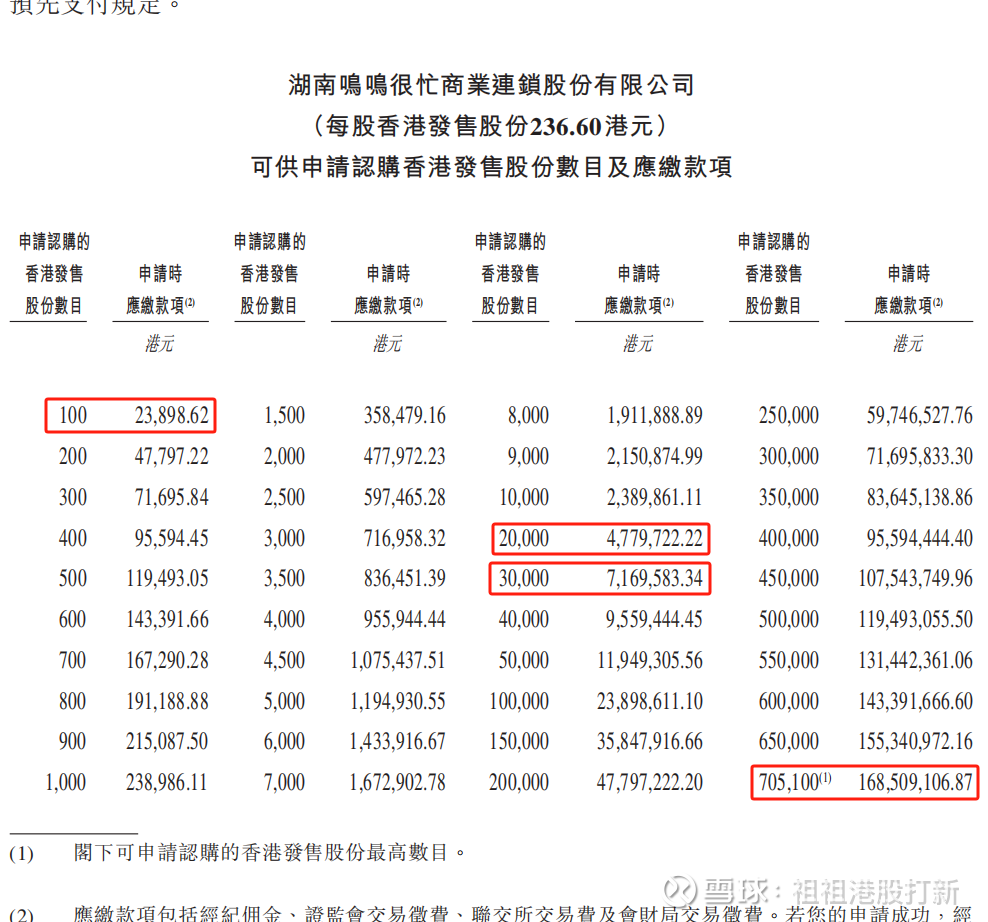The height and width of the screenshot is (922, 988).
Task: Click the amount 23,898.62
Action: tap(171, 415)
